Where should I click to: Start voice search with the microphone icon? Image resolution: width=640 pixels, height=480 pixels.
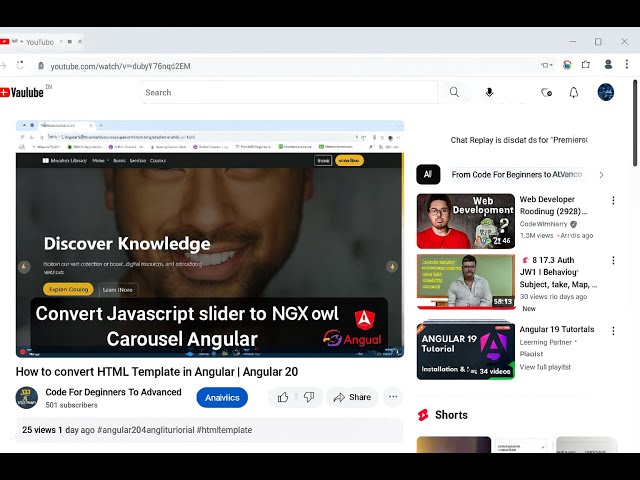(489, 93)
